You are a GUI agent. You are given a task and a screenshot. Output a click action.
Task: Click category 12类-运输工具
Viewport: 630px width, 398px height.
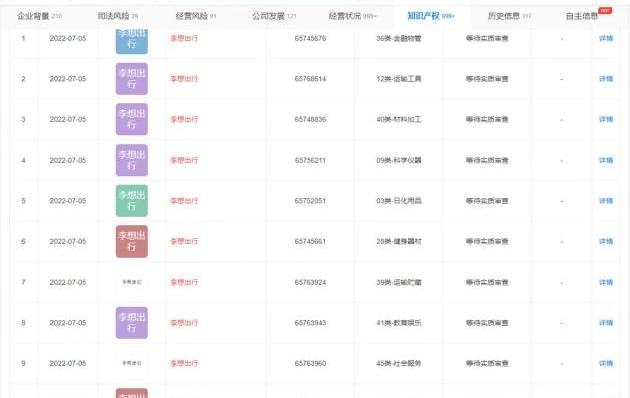(x=399, y=79)
